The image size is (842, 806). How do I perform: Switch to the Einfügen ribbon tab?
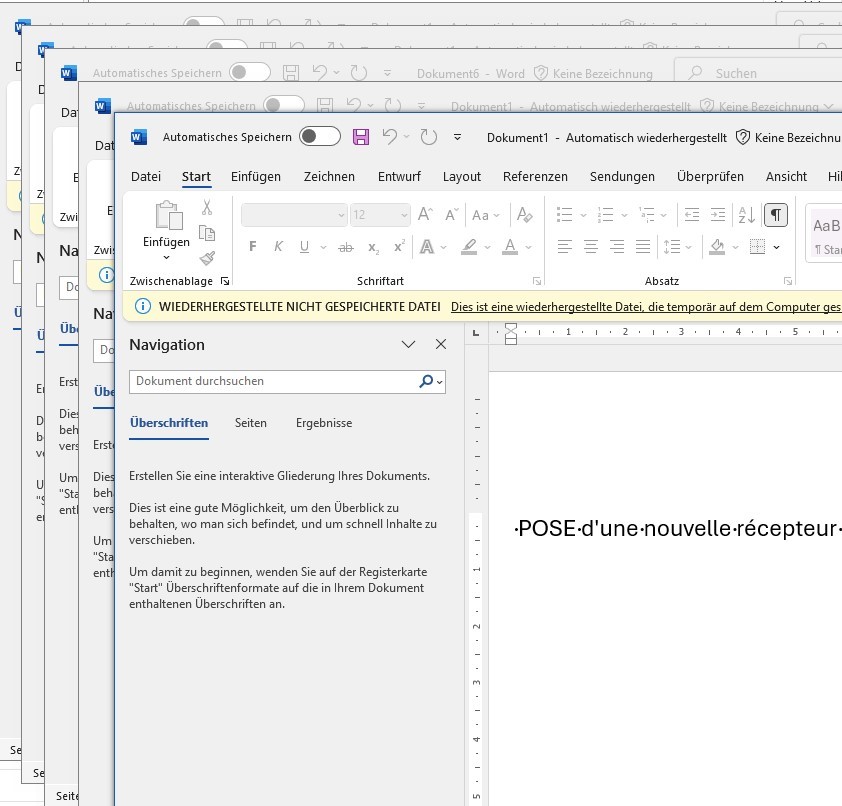click(256, 177)
